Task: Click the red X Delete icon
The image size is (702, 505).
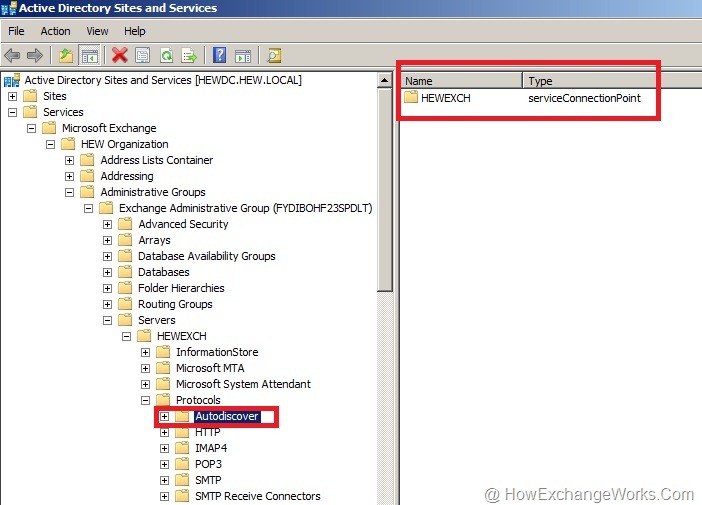Action: pos(120,56)
